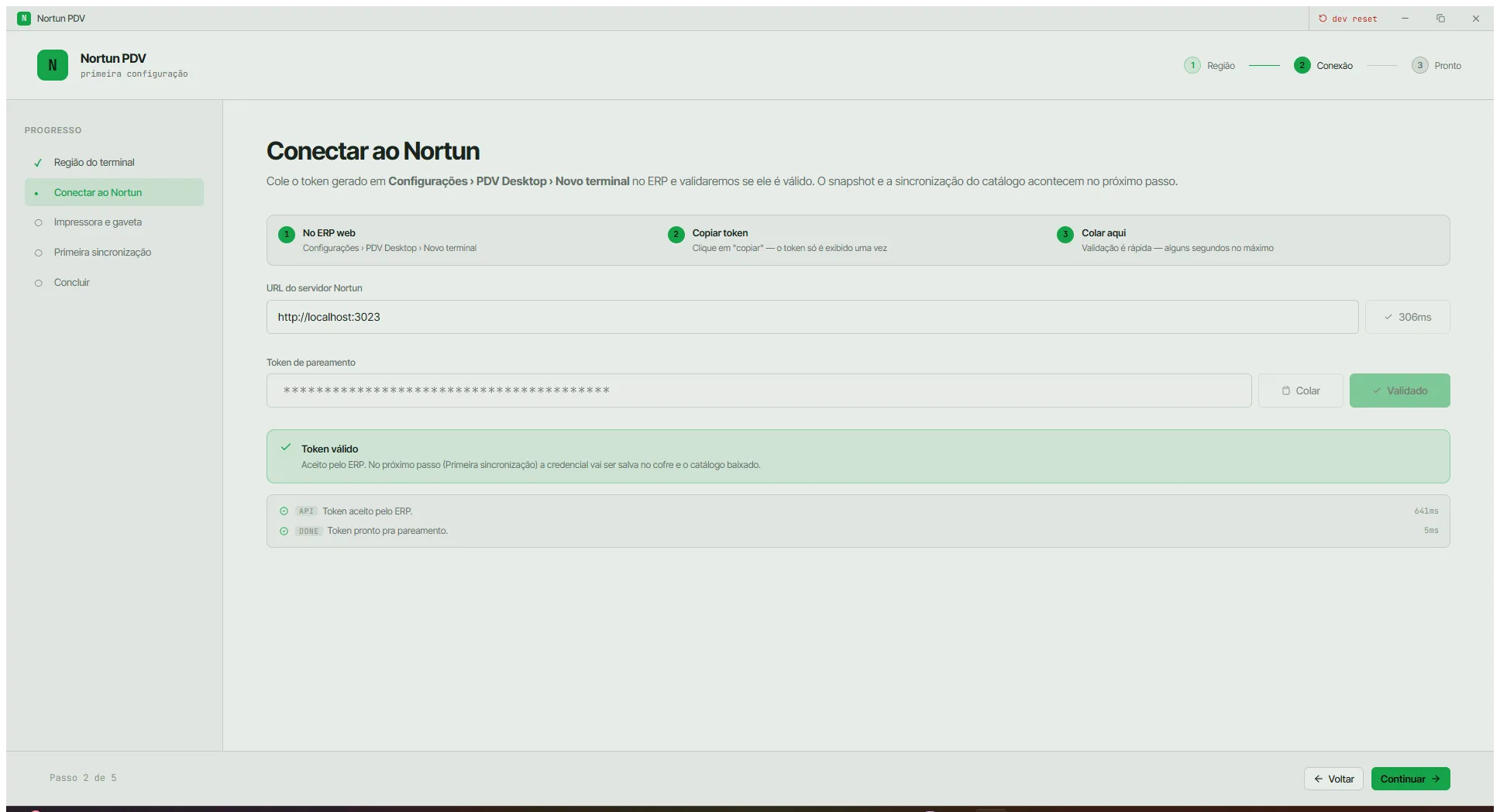Click the status icon beside DONE log line

(284, 532)
